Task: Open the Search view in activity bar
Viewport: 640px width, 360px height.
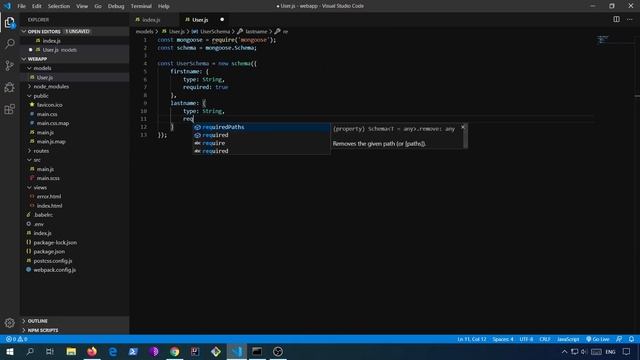Action: coord(10,44)
